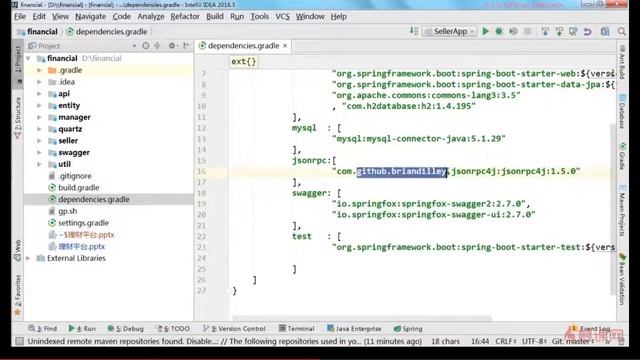Start debugging with the bug icon
This screenshot has height=360, width=640.
click(x=499, y=31)
